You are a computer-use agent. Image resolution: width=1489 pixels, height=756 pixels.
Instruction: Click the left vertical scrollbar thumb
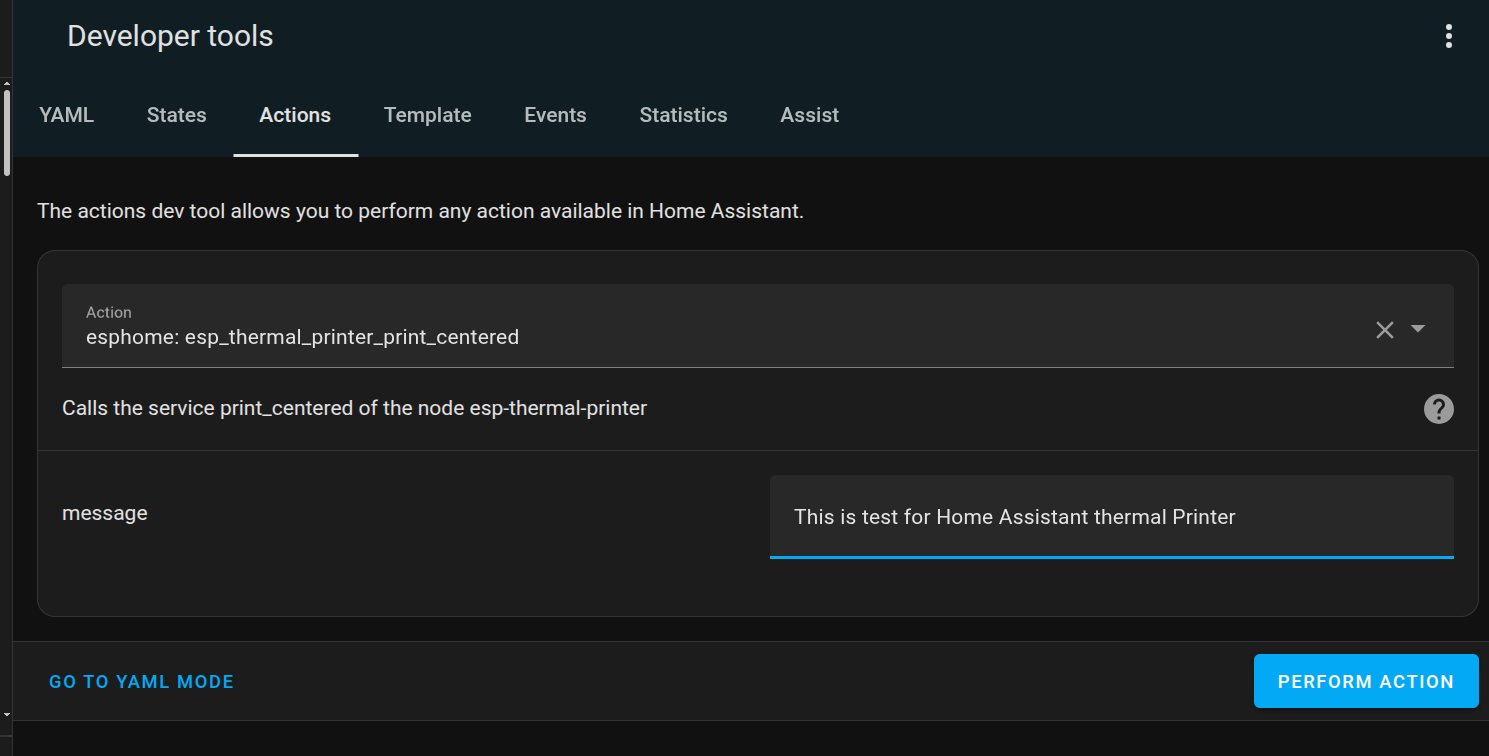coord(6,132)
